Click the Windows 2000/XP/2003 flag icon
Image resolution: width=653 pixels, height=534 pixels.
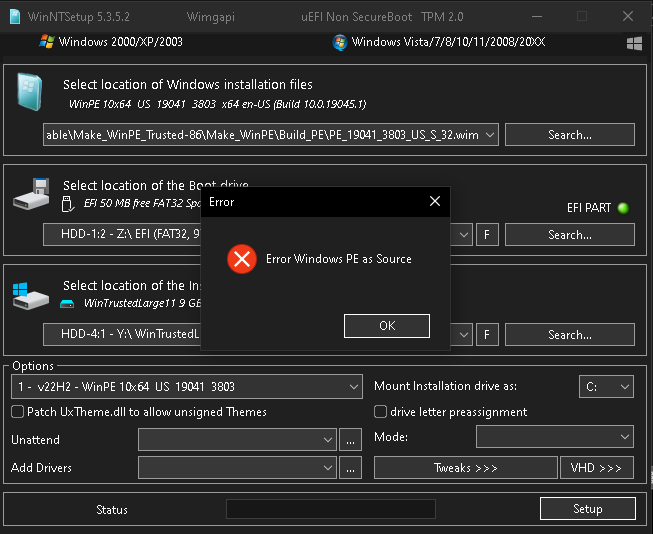tap(46, 42)
